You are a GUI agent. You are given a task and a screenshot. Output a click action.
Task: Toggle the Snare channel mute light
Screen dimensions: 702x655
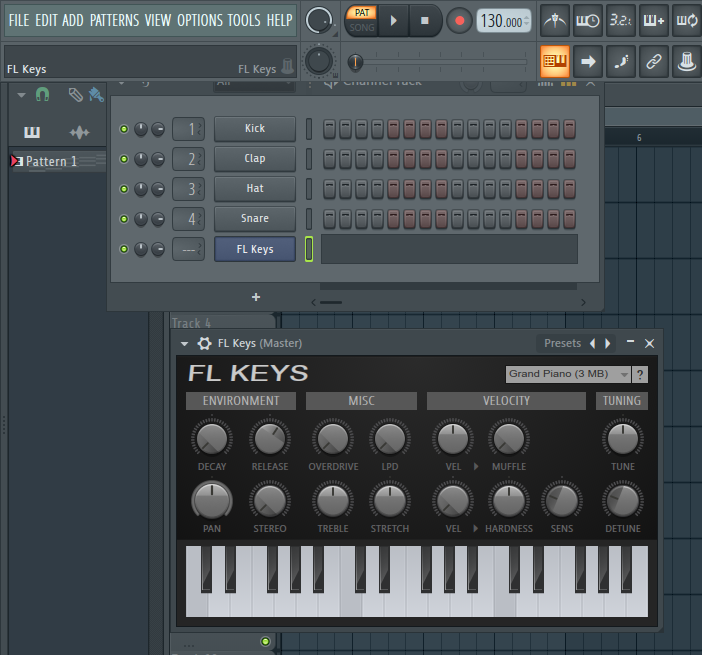[x=124, y=219]
